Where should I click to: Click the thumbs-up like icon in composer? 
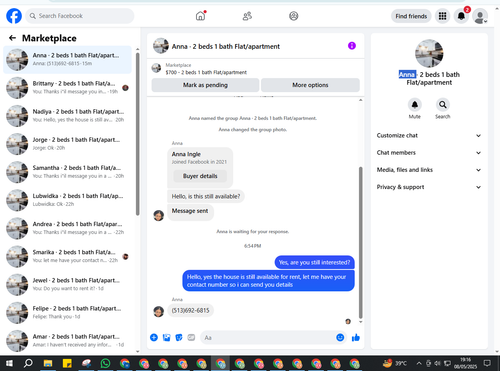click(x=356, y=338)
